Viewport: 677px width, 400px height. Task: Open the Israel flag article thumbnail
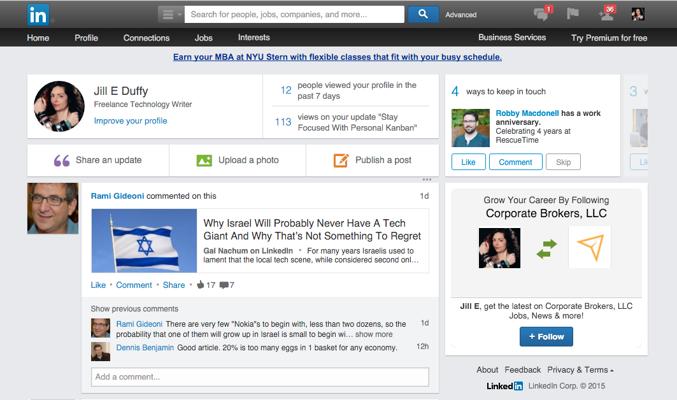tap(144, 241)
